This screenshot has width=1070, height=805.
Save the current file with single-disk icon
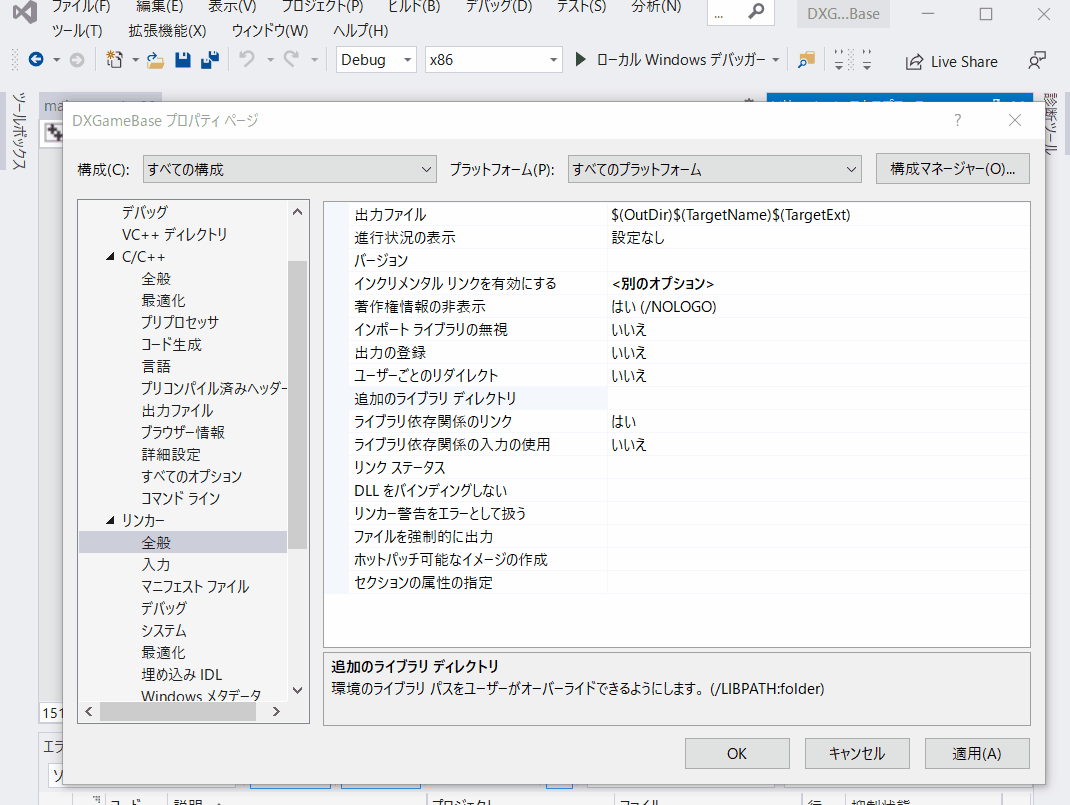click(x=183, y=60)
